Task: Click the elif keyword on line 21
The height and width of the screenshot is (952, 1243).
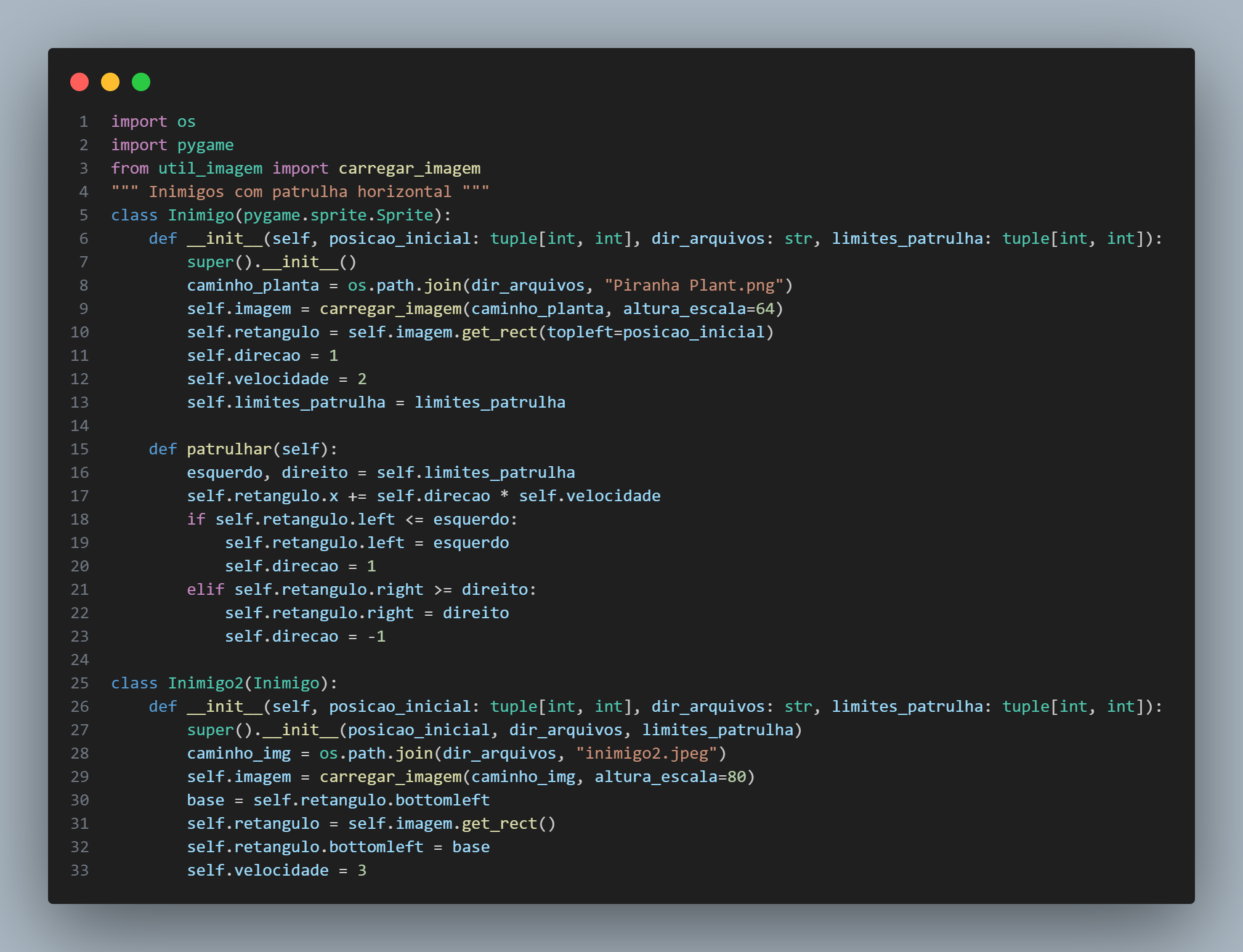Action: (205, 589)
